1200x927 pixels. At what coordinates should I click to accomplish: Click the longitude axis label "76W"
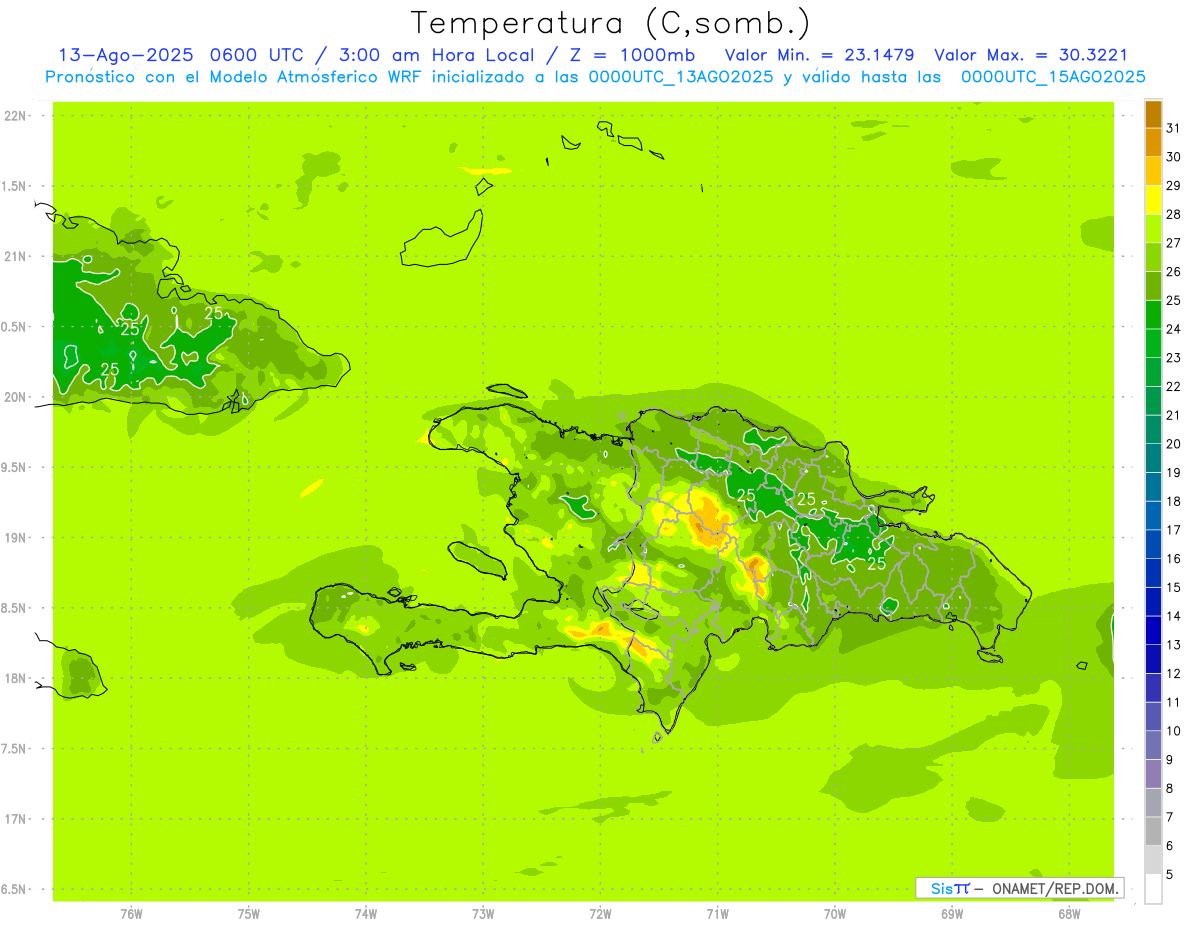tap(131, 913)
